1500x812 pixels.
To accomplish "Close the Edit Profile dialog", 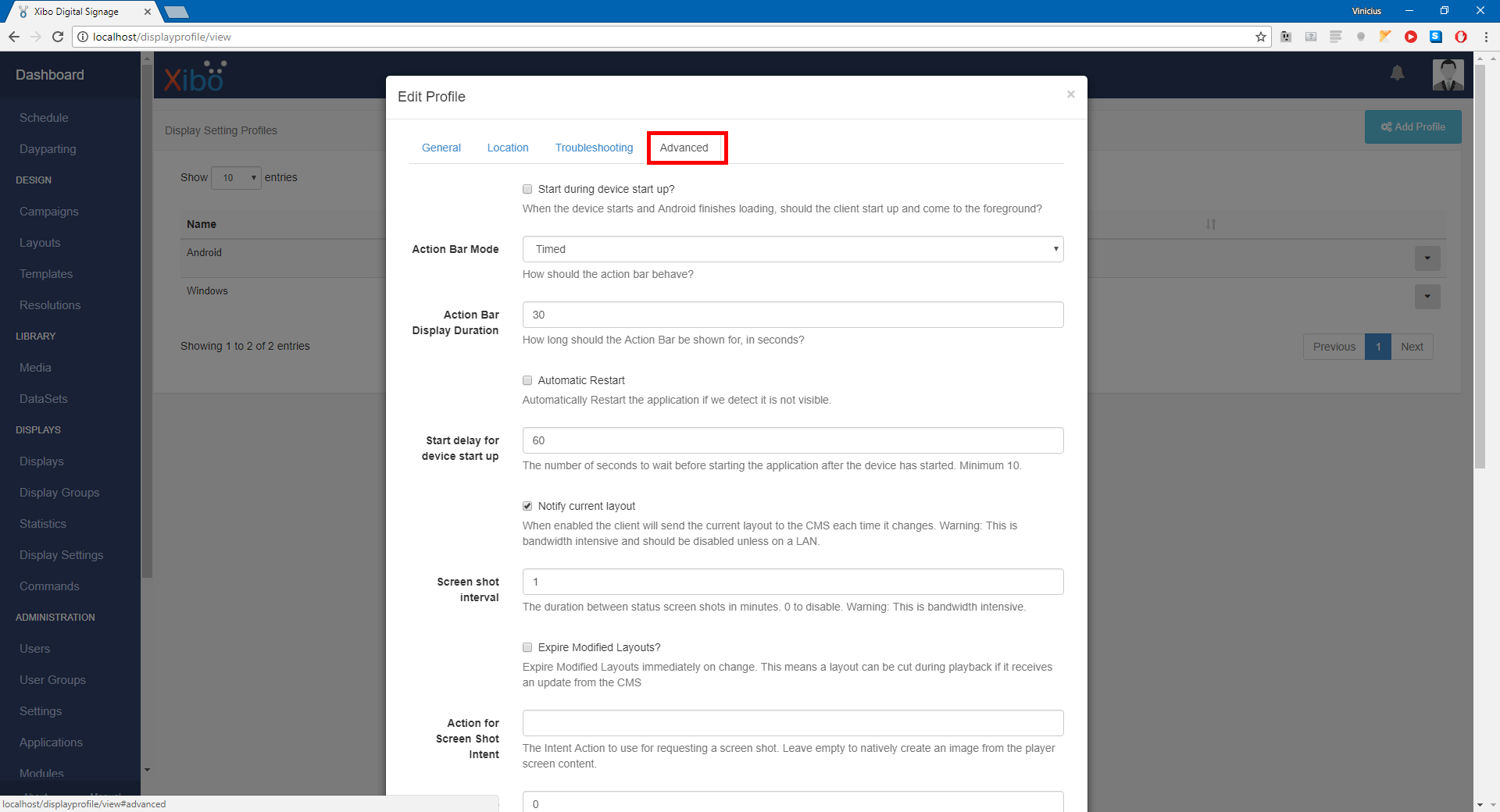I will (x=1071, y=94).
